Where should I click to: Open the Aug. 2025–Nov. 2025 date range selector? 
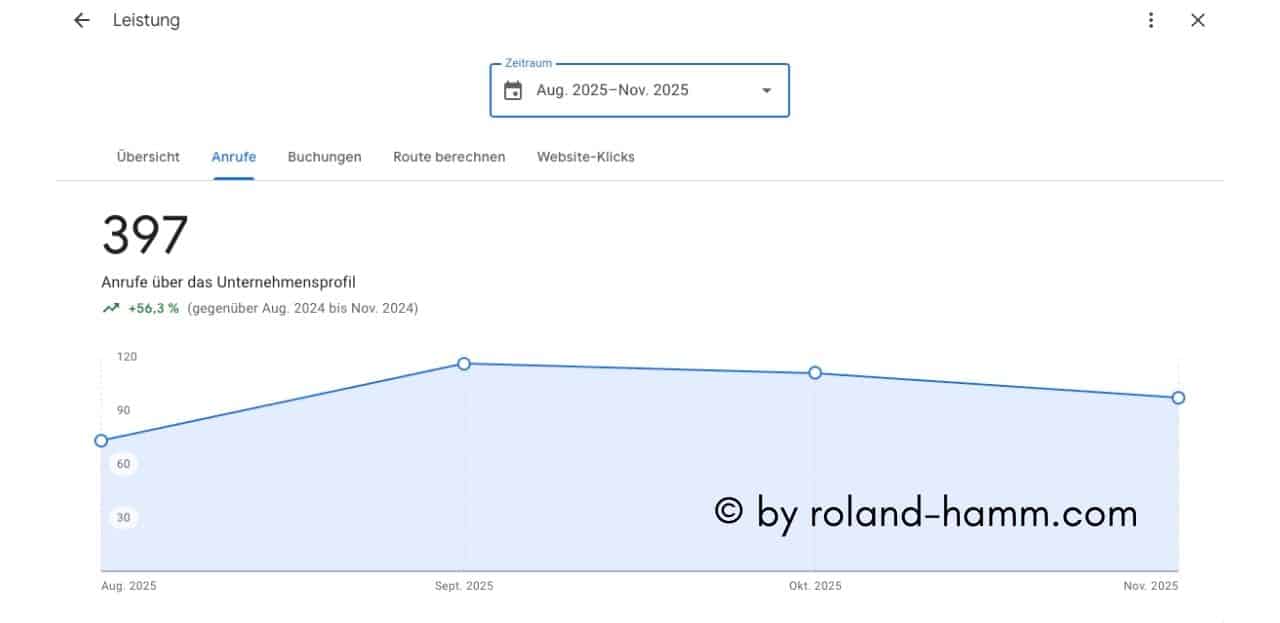pyautogui.click(x=612, y=91)
